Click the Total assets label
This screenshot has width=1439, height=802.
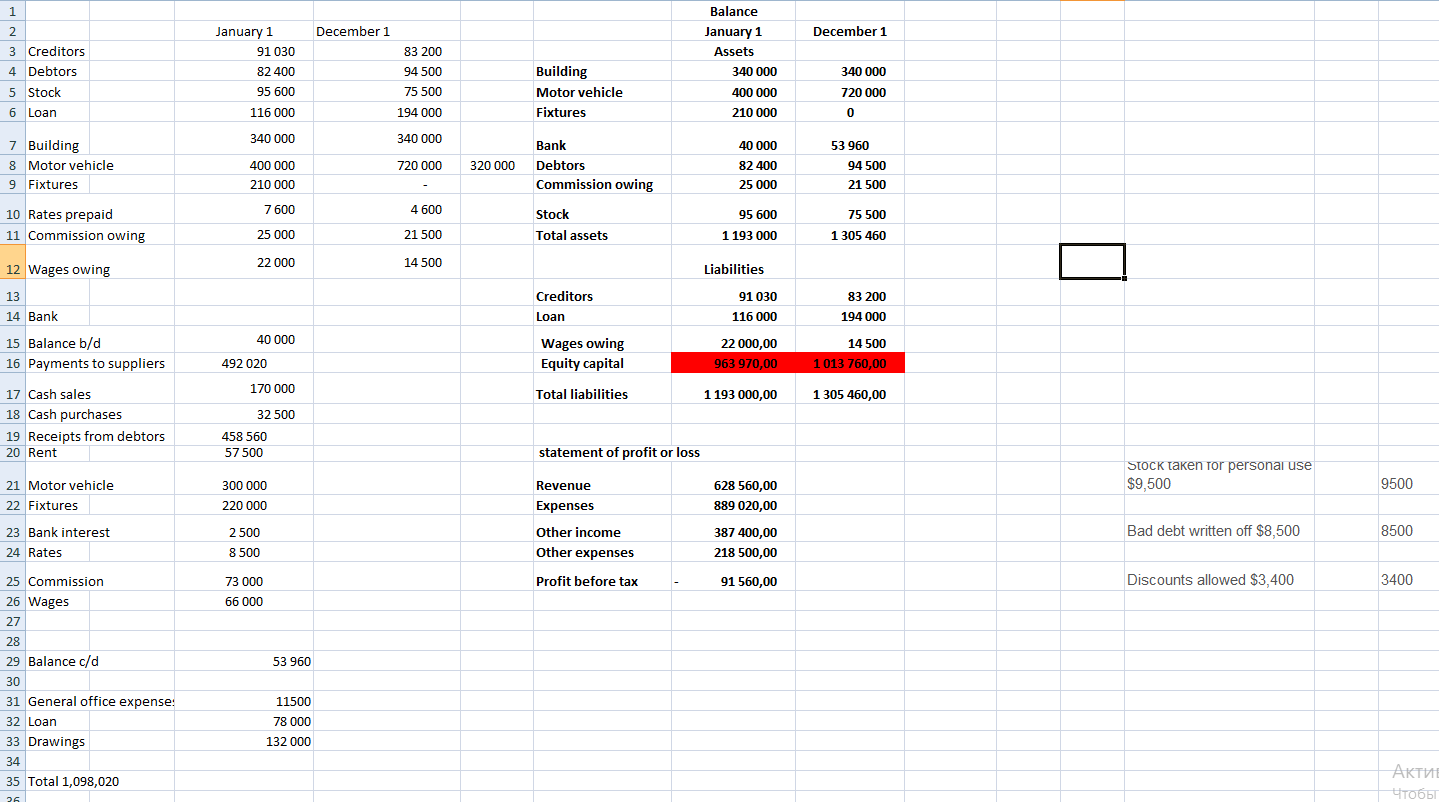click(572, 235)
